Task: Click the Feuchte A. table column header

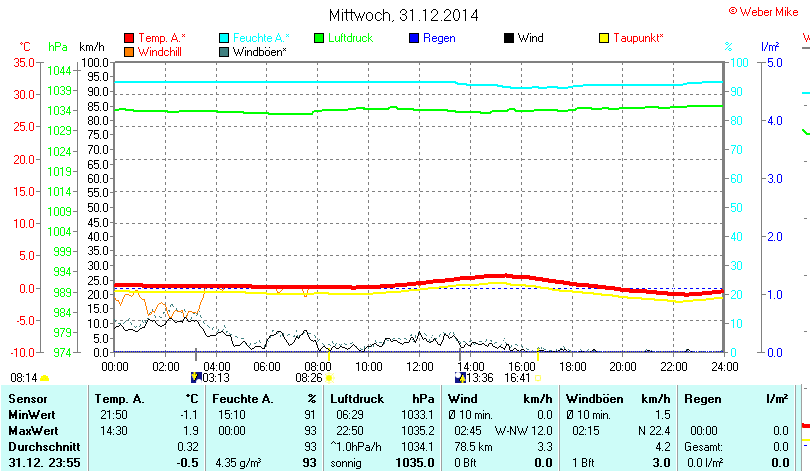Action: [242, 399]
